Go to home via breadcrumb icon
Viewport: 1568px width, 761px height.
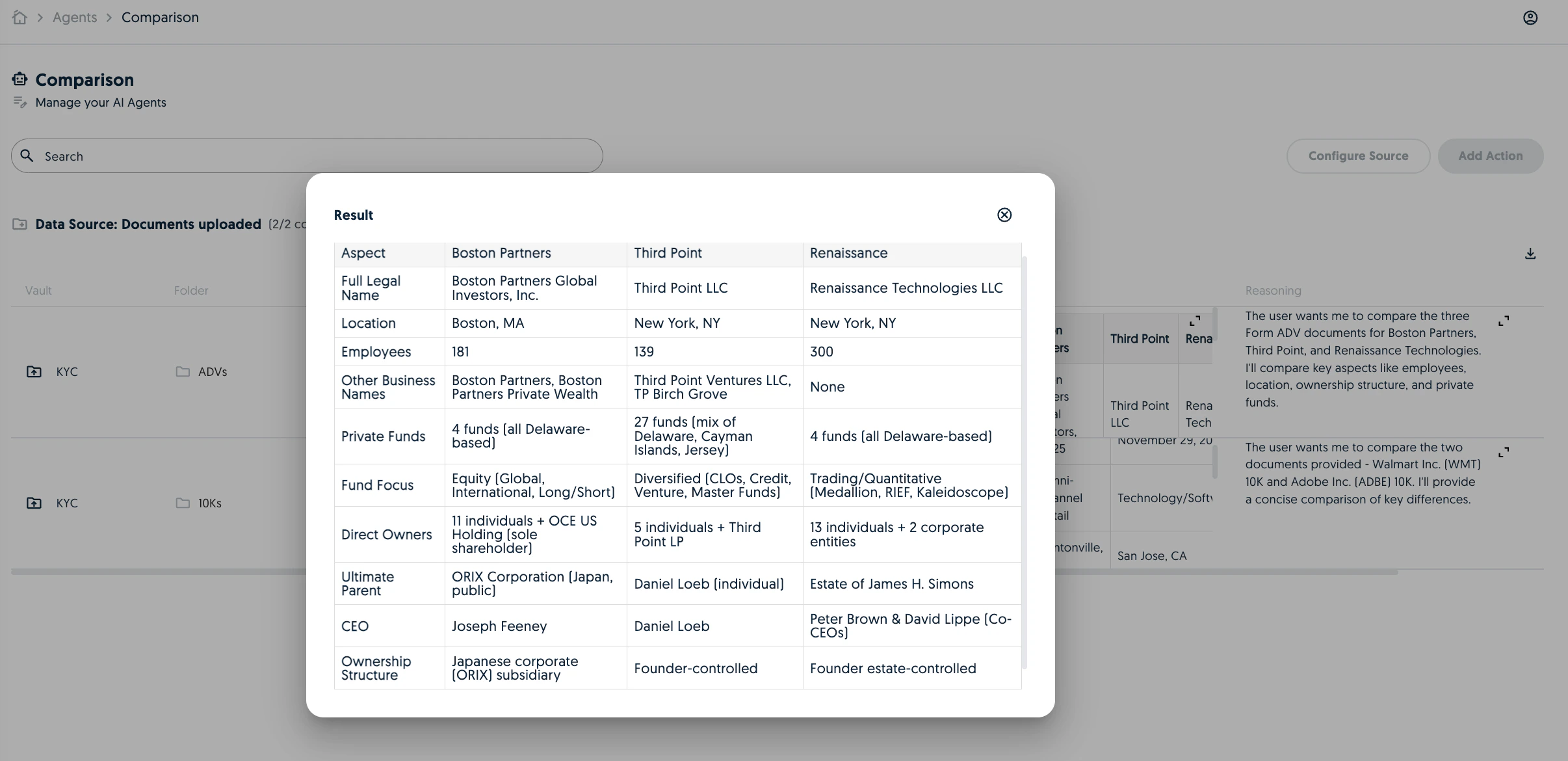click(20, 18)
